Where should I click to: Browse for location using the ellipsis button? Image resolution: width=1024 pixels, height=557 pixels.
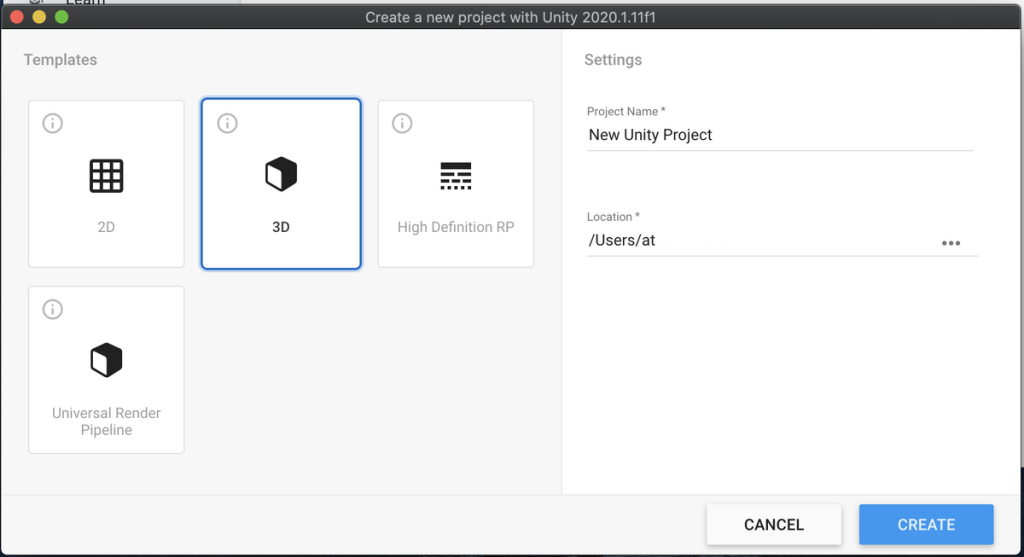(x=951, y=243)
